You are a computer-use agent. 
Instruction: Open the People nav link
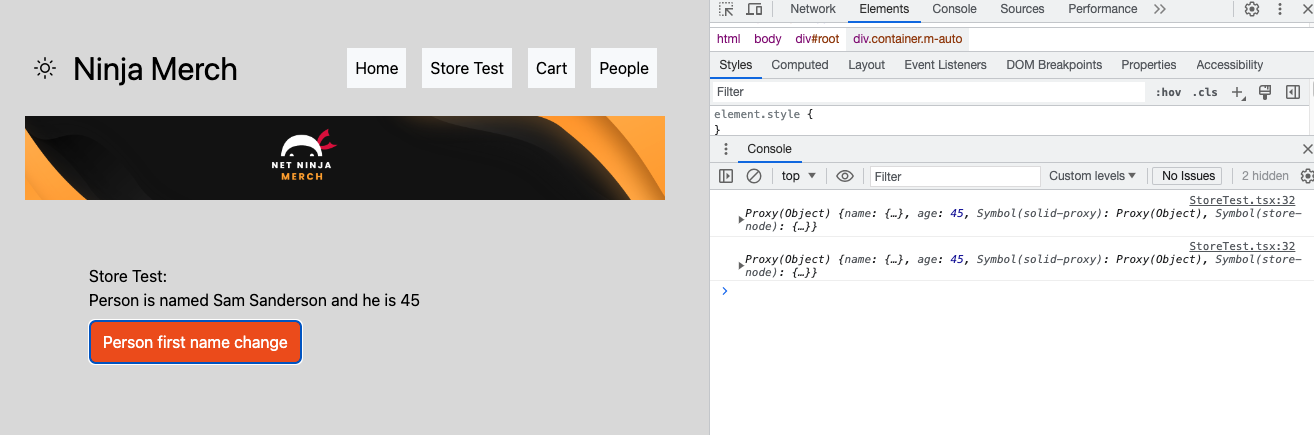[624, 68]
